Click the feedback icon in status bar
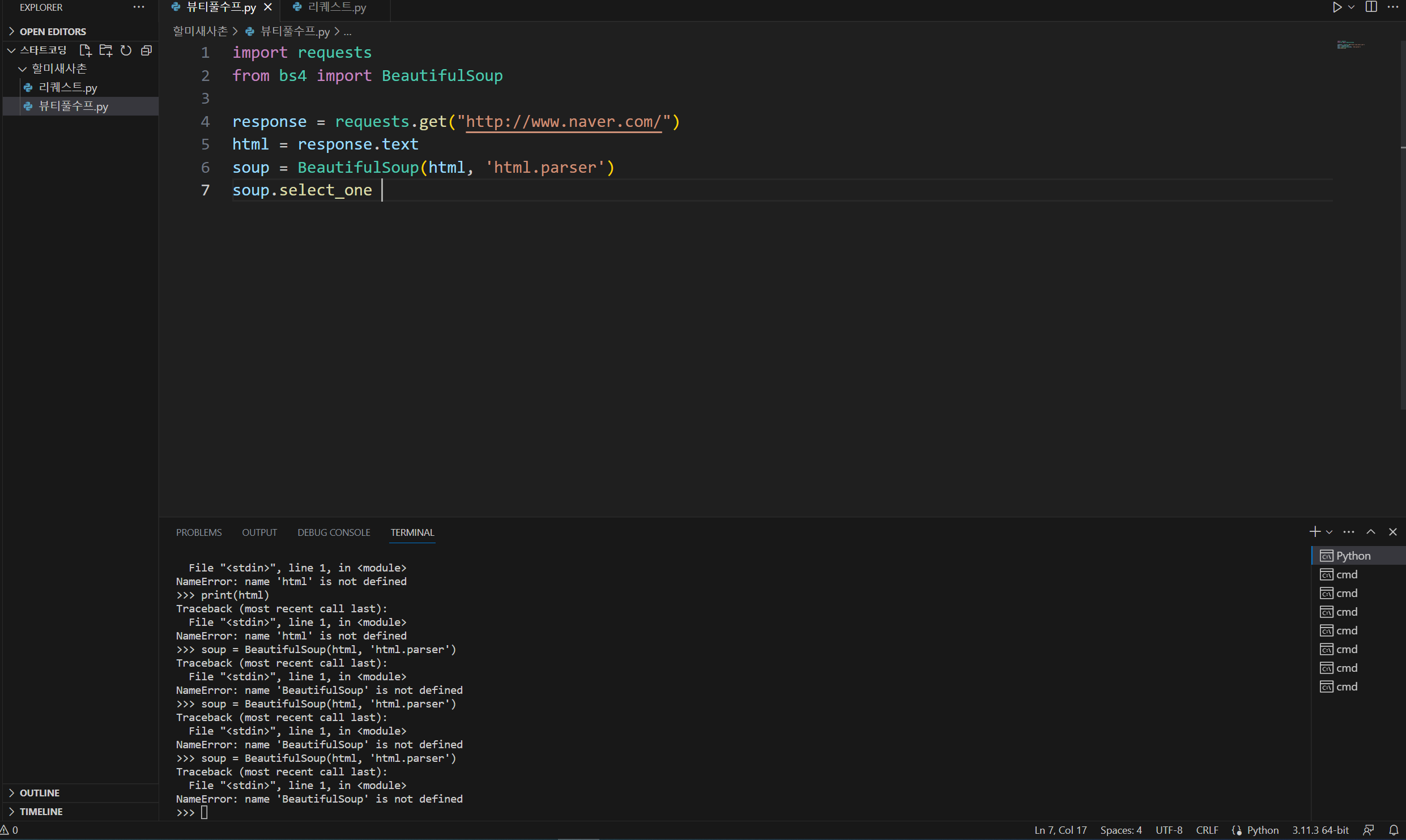 pyautogui.click(x=1368, y=830)
